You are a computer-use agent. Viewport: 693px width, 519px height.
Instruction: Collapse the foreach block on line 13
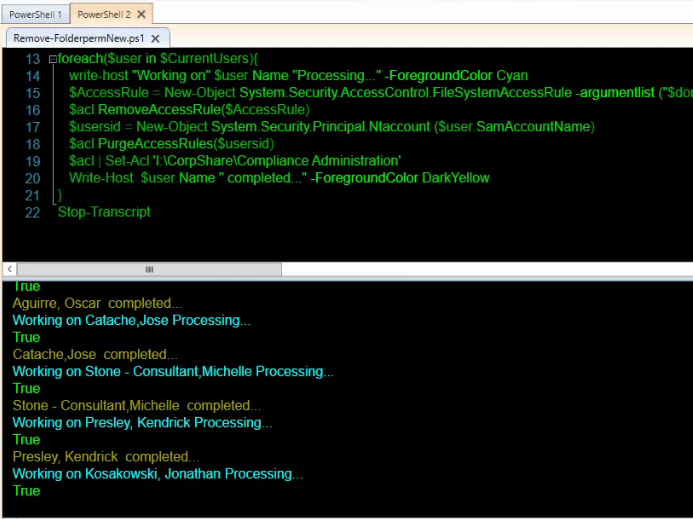[52, 59]
